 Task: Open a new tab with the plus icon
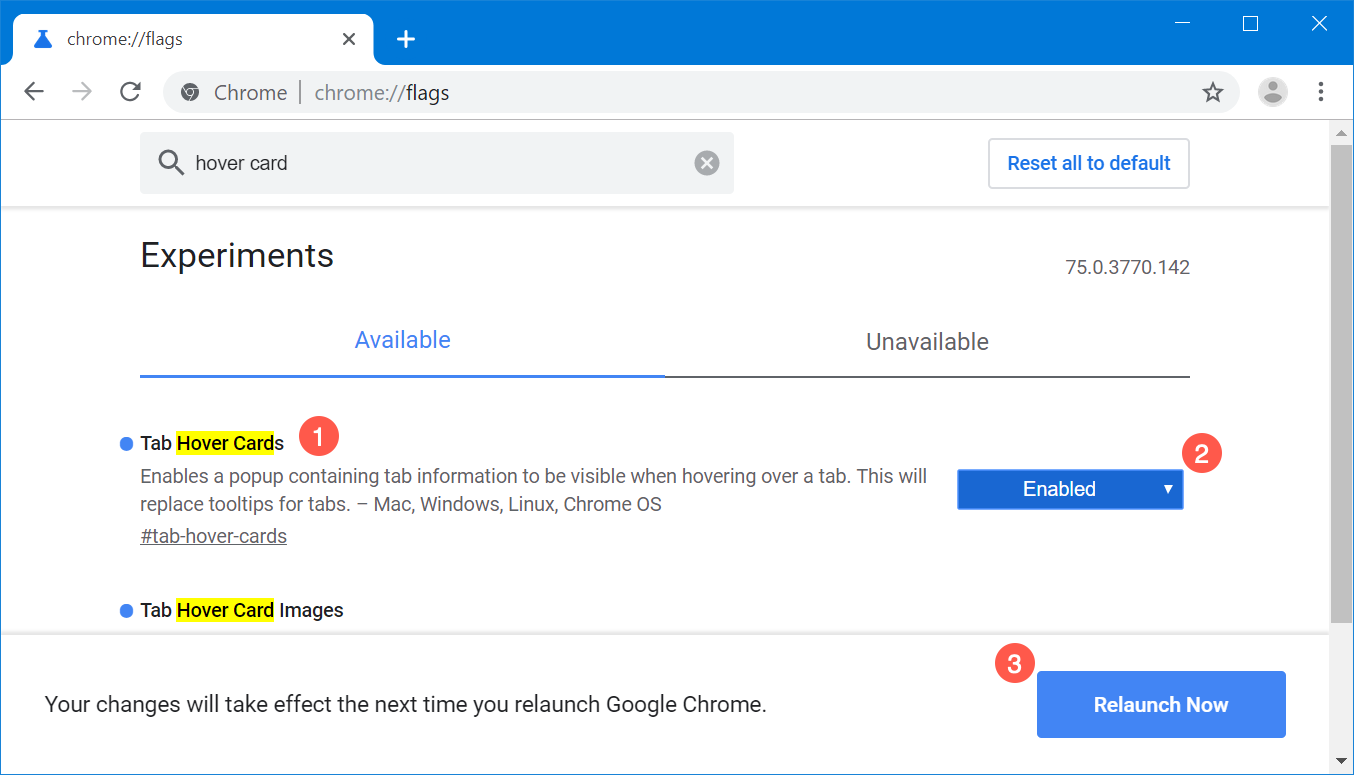pos(405,39)
